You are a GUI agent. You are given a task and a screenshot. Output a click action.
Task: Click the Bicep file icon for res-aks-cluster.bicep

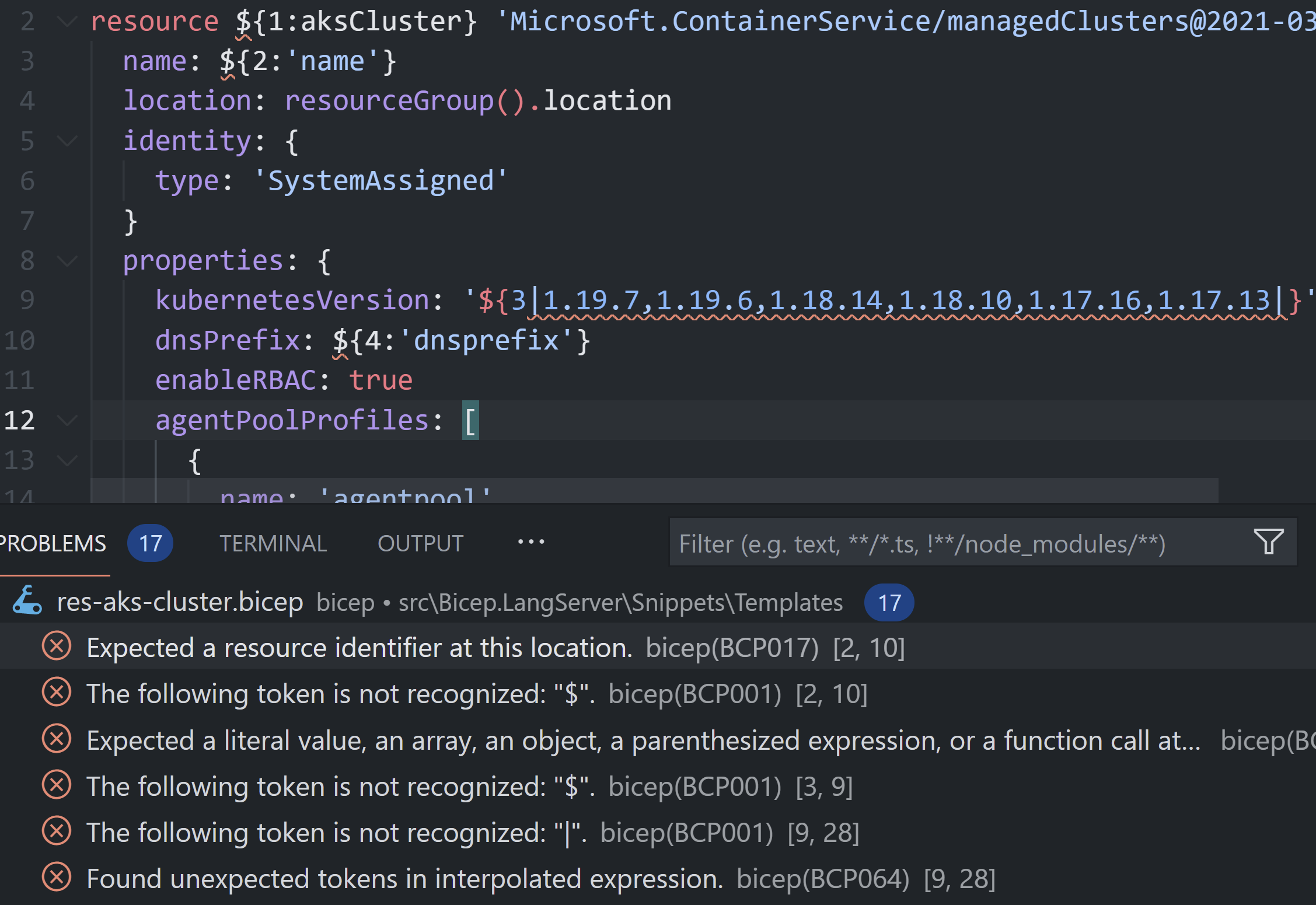coord(27,602)
